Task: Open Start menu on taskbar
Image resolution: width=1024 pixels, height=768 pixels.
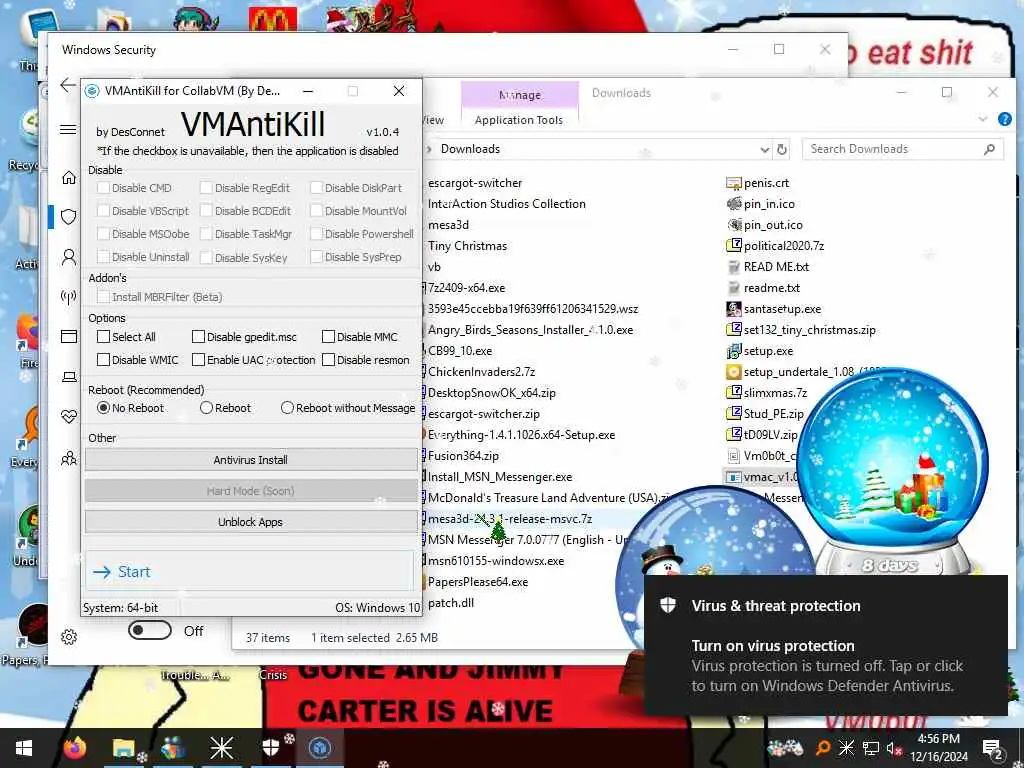Action: coord(24,748)
